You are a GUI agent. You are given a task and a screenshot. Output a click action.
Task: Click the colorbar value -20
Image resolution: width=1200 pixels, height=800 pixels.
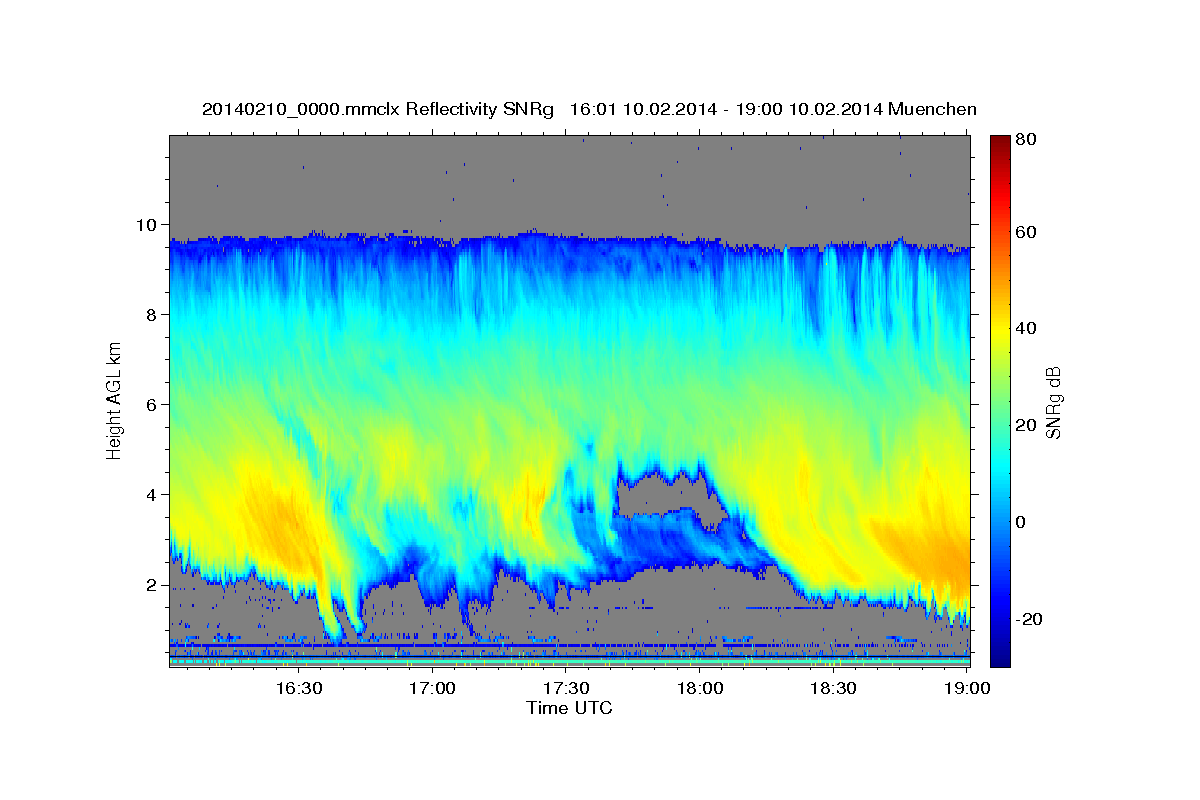[1028, 619]
